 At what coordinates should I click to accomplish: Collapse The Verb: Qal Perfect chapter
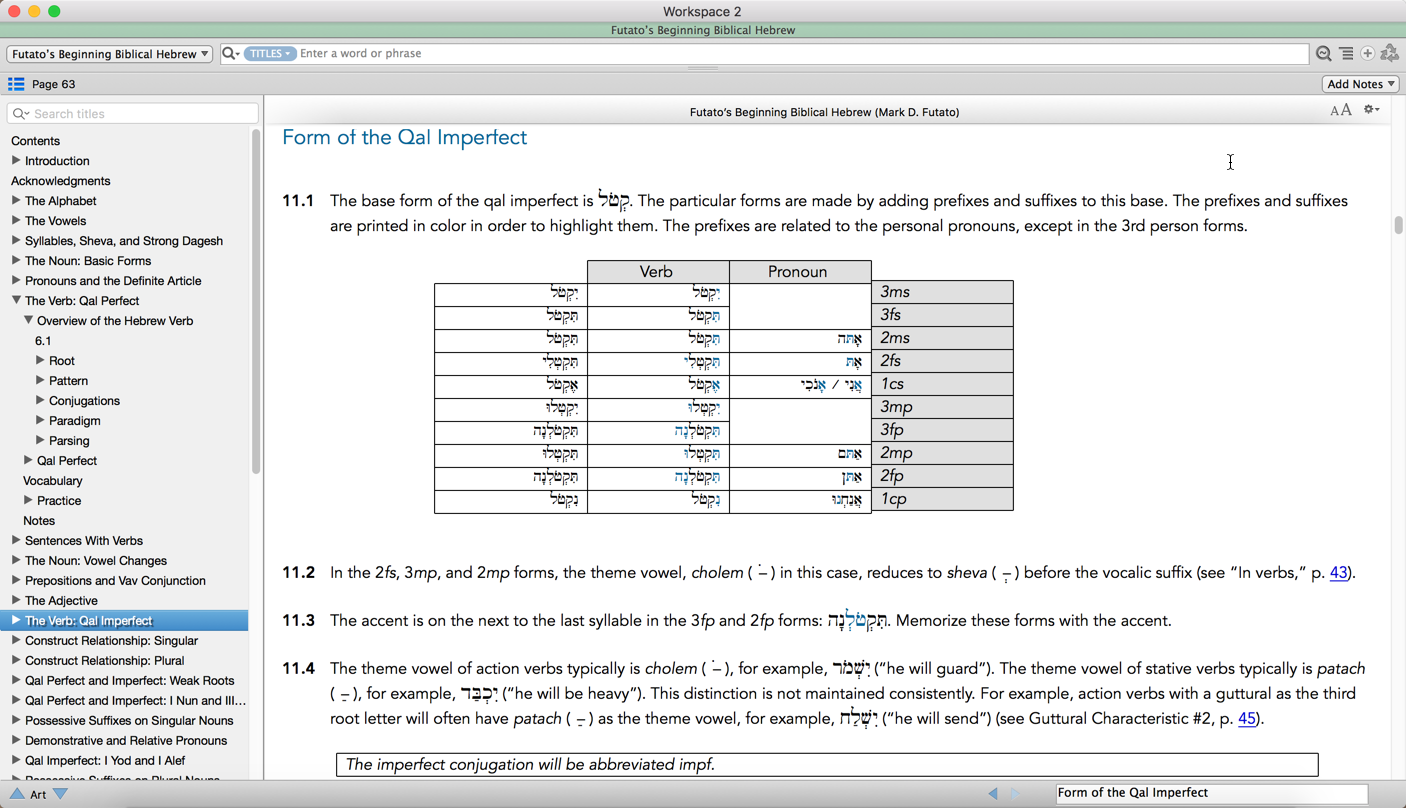[16, 300]
